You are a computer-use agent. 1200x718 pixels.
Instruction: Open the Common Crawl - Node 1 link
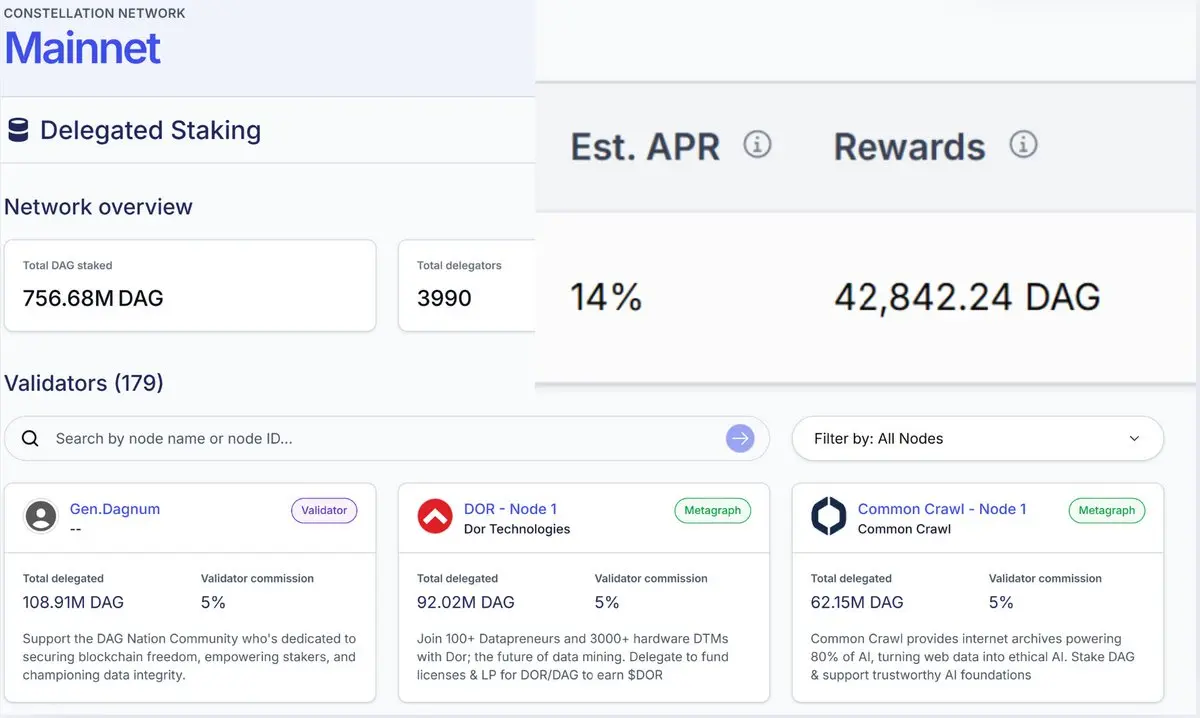pos(942,509)
